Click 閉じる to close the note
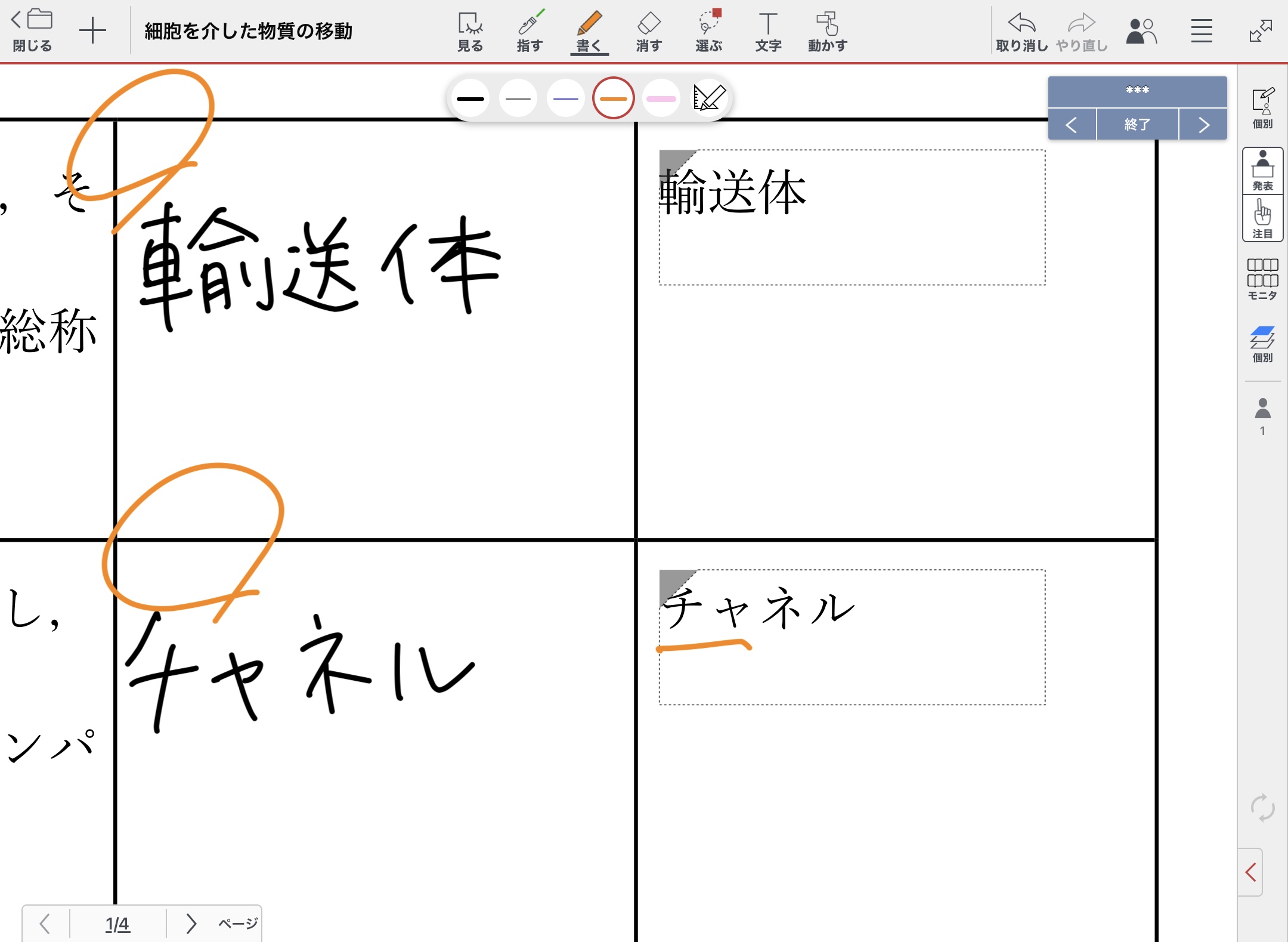Image resolution: width=1288 pixels, height=942 pixels. 32,30
